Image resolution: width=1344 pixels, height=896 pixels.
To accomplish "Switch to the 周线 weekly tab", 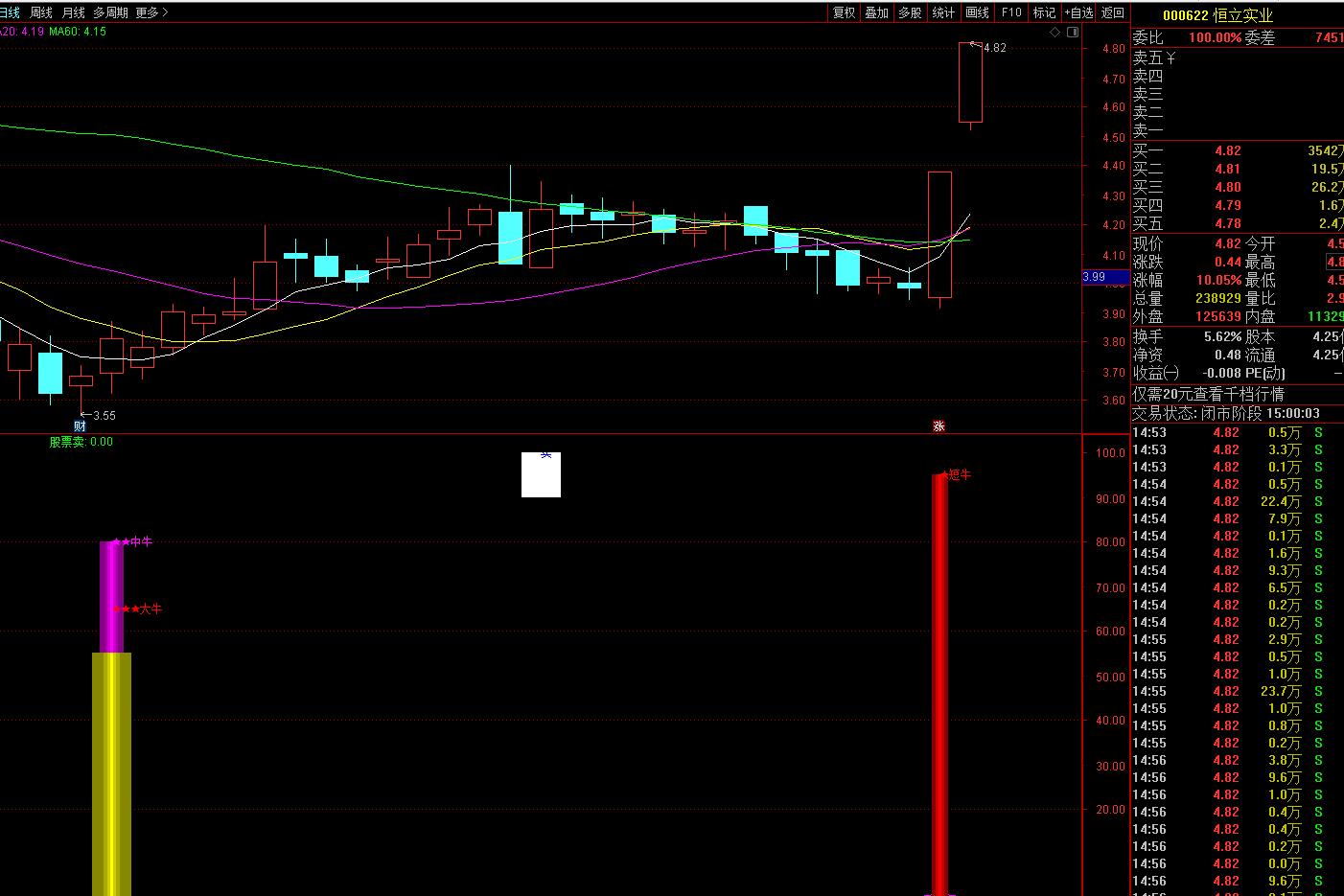I will click(41, 12).
